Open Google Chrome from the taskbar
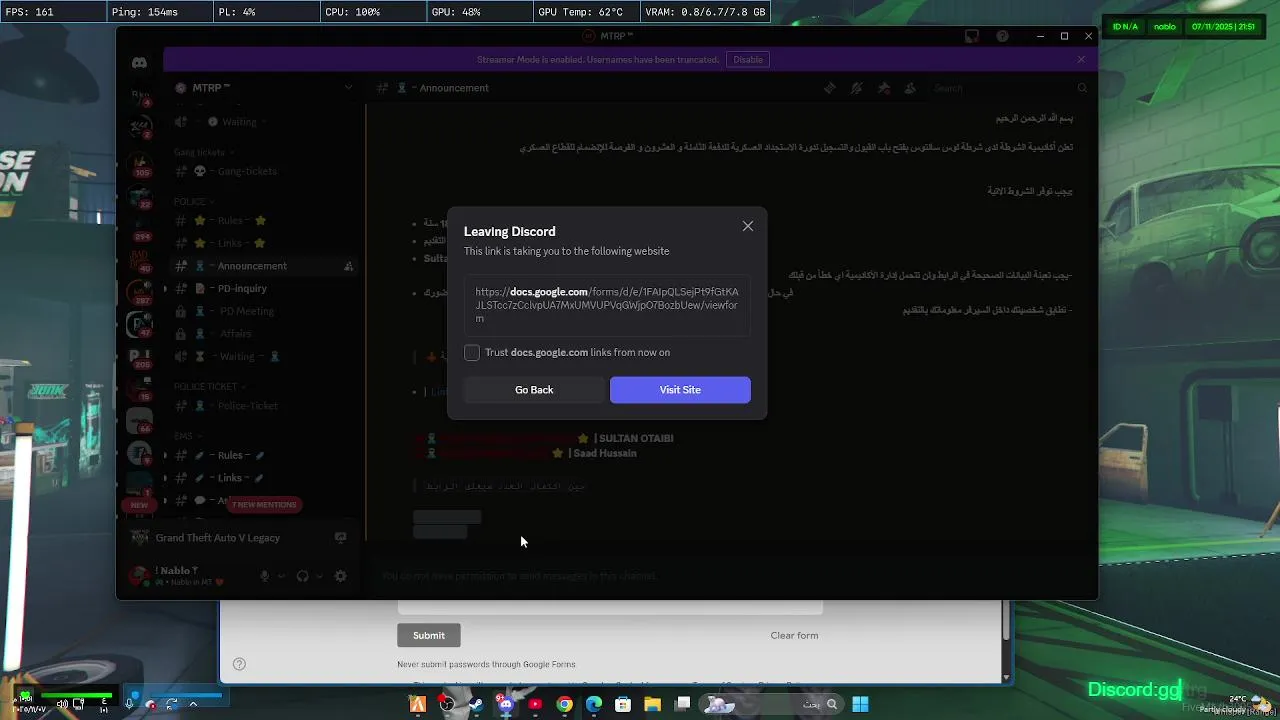This screenshot has height=720, width=1280. (x=564, y=704)
